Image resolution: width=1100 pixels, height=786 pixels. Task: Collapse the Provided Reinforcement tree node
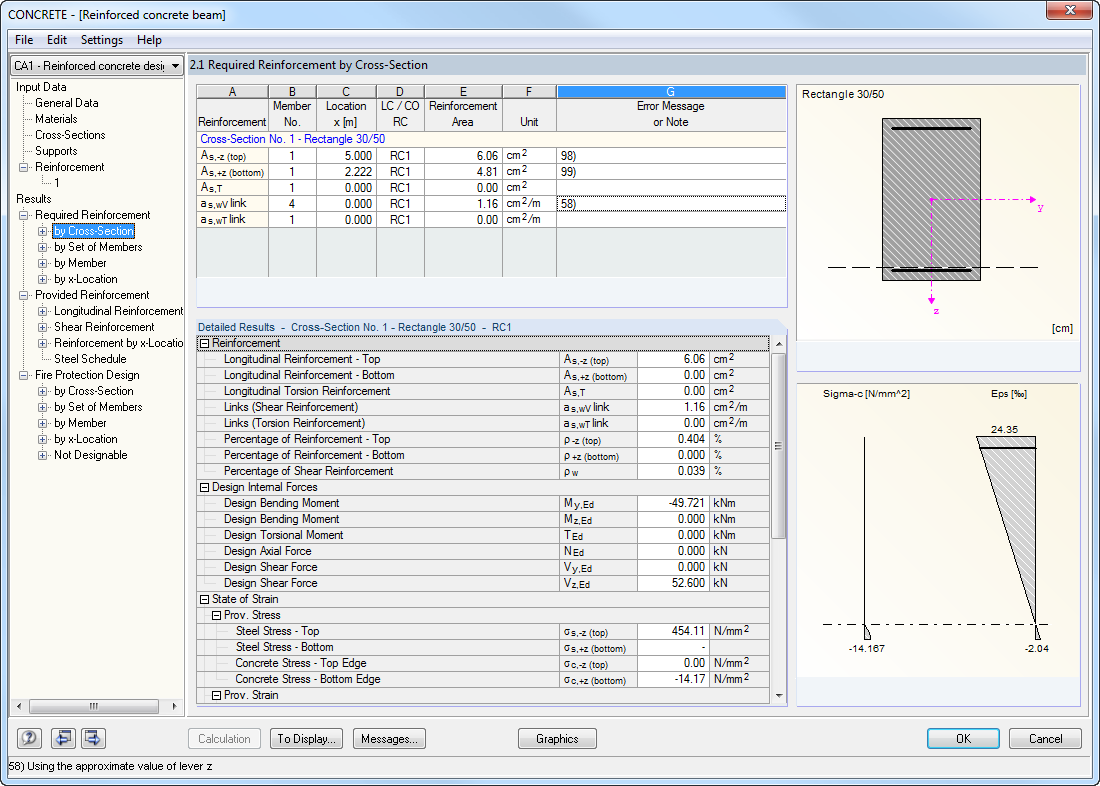[23, 295]
